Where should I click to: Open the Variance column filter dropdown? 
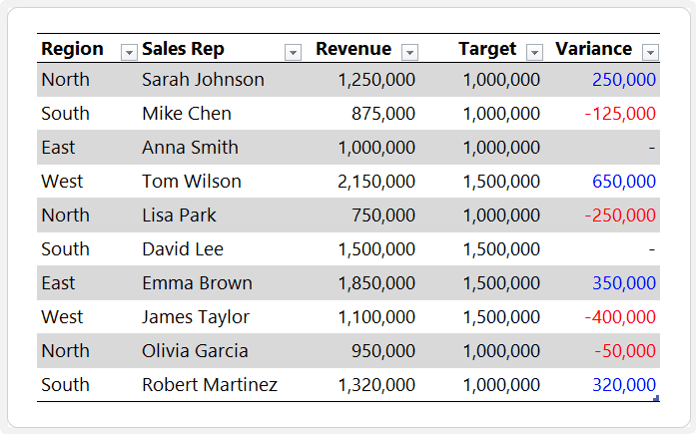pos(650,53)
